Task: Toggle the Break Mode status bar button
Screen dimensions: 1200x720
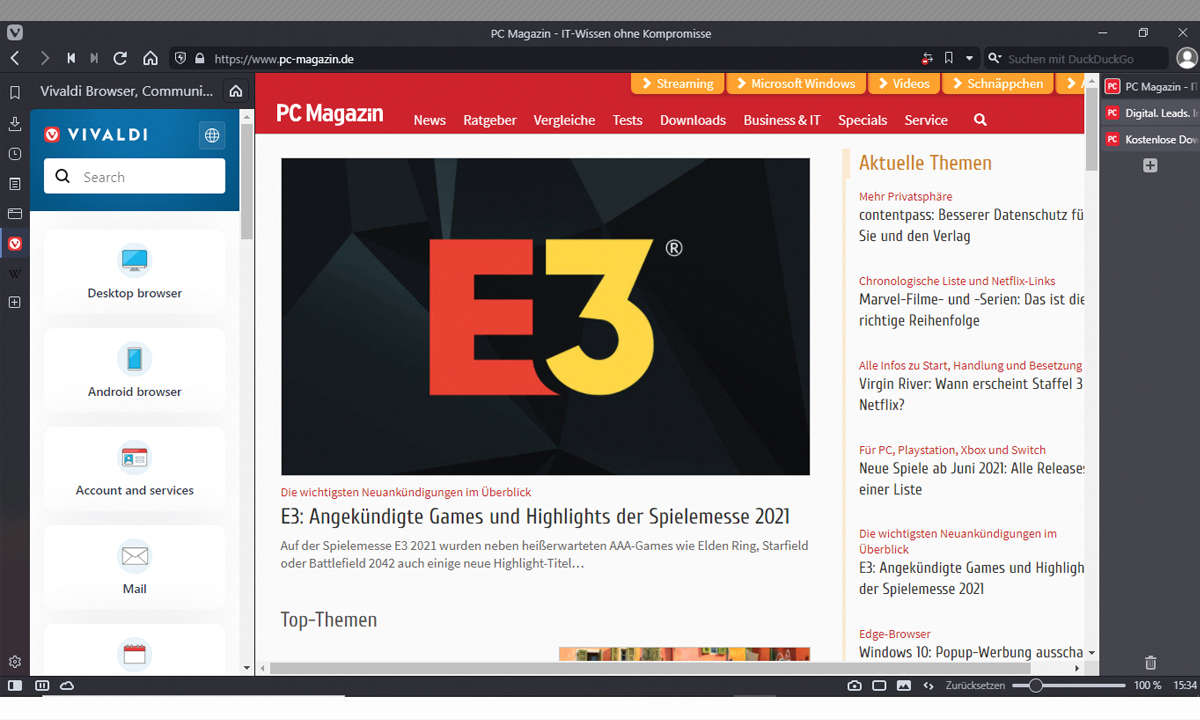Action: tap(42, 686)
